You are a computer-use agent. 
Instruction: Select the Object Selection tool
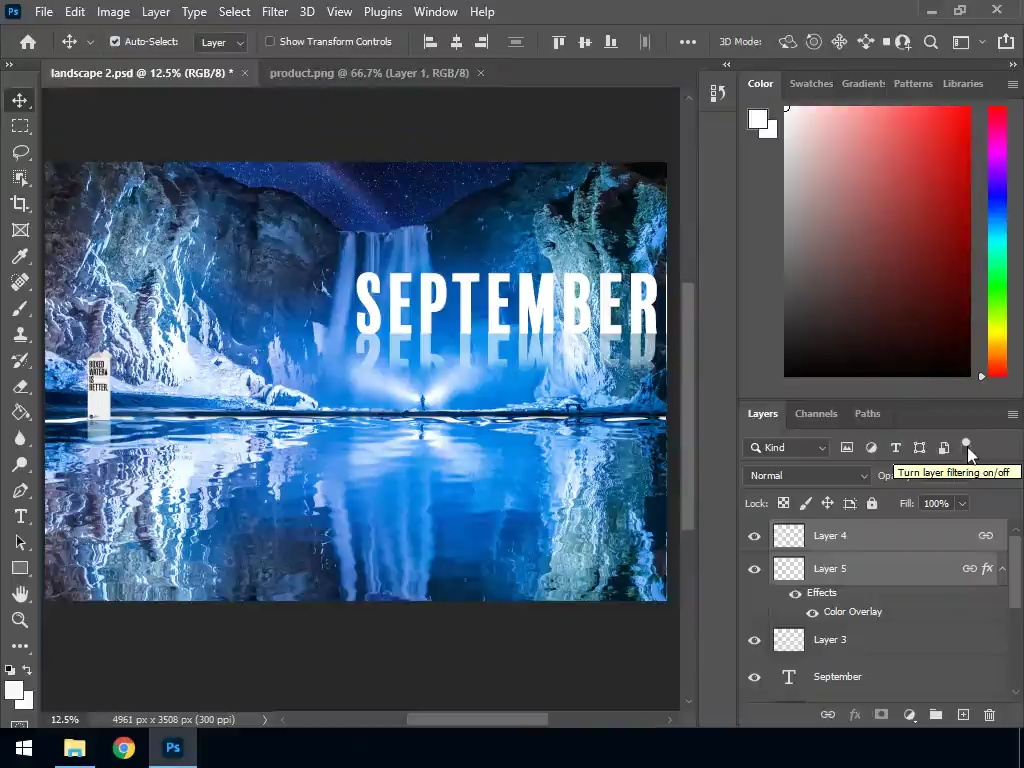point(20,178)
